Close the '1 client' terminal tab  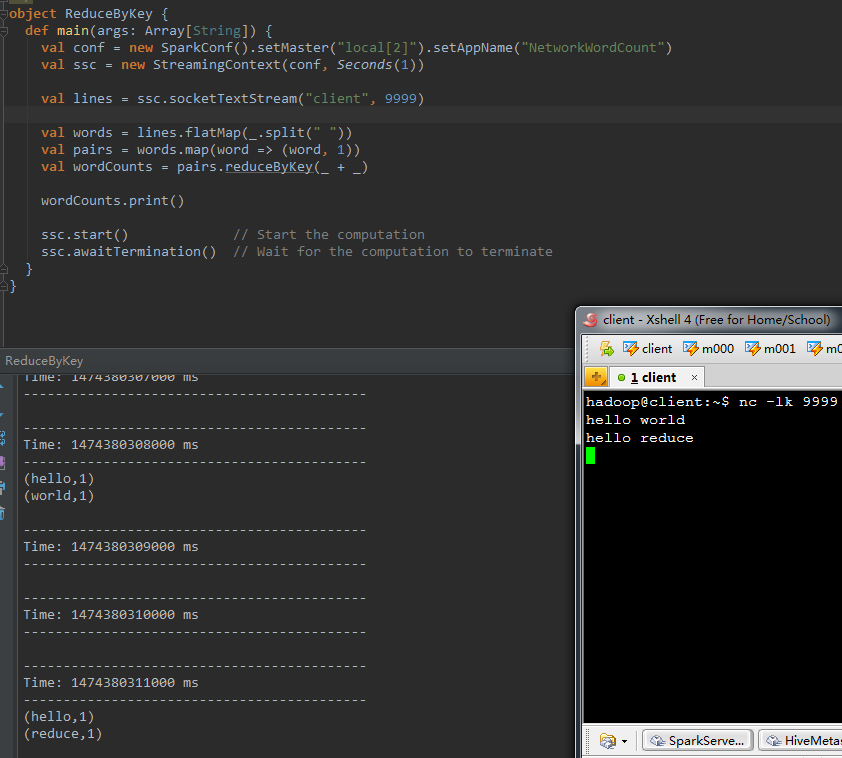694,377
